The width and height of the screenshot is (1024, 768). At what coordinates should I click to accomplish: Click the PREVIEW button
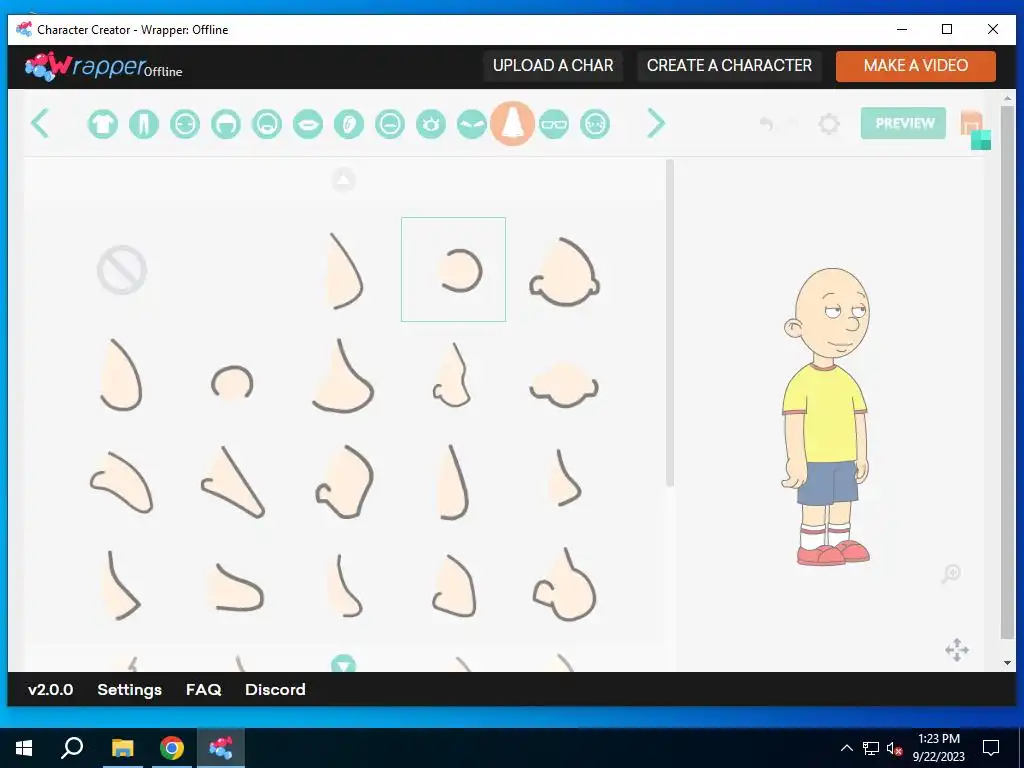(904, 123)
